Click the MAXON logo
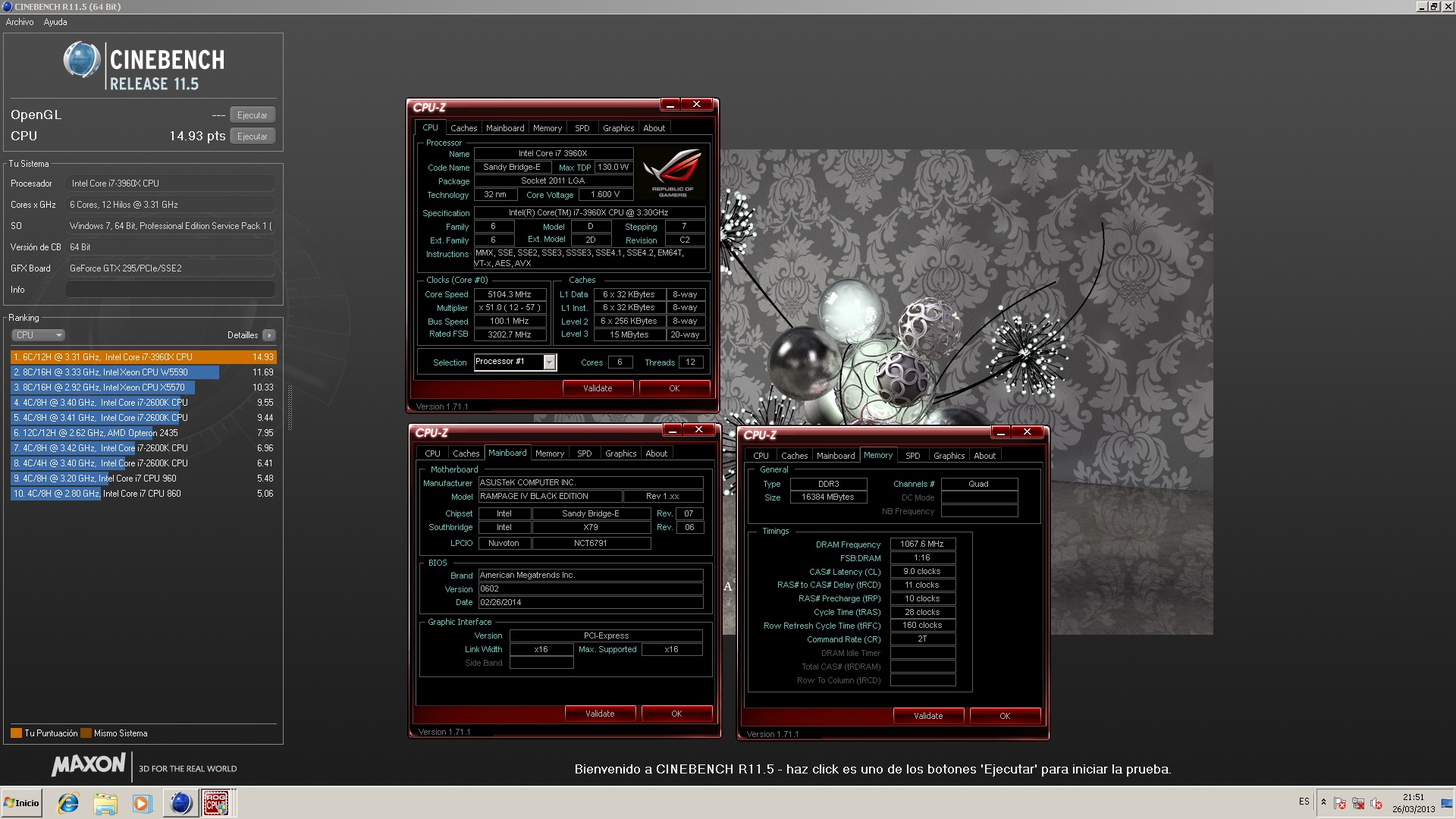 click(x=88, y=765)
